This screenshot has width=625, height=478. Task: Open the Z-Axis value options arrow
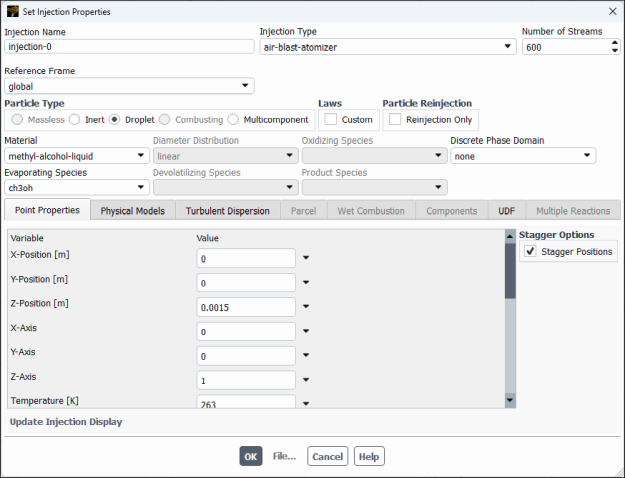[306, 380]
